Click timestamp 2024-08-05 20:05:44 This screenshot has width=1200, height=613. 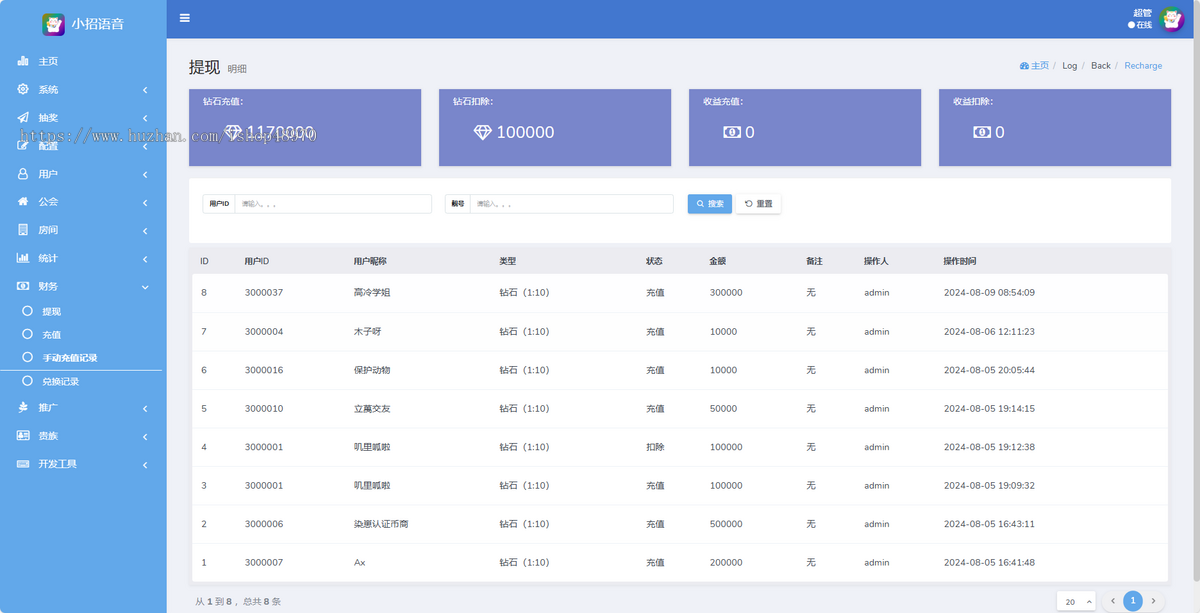point(989,370)
